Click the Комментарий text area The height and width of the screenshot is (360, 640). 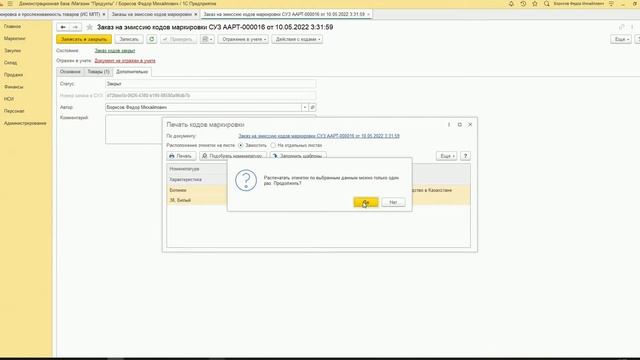133,129
